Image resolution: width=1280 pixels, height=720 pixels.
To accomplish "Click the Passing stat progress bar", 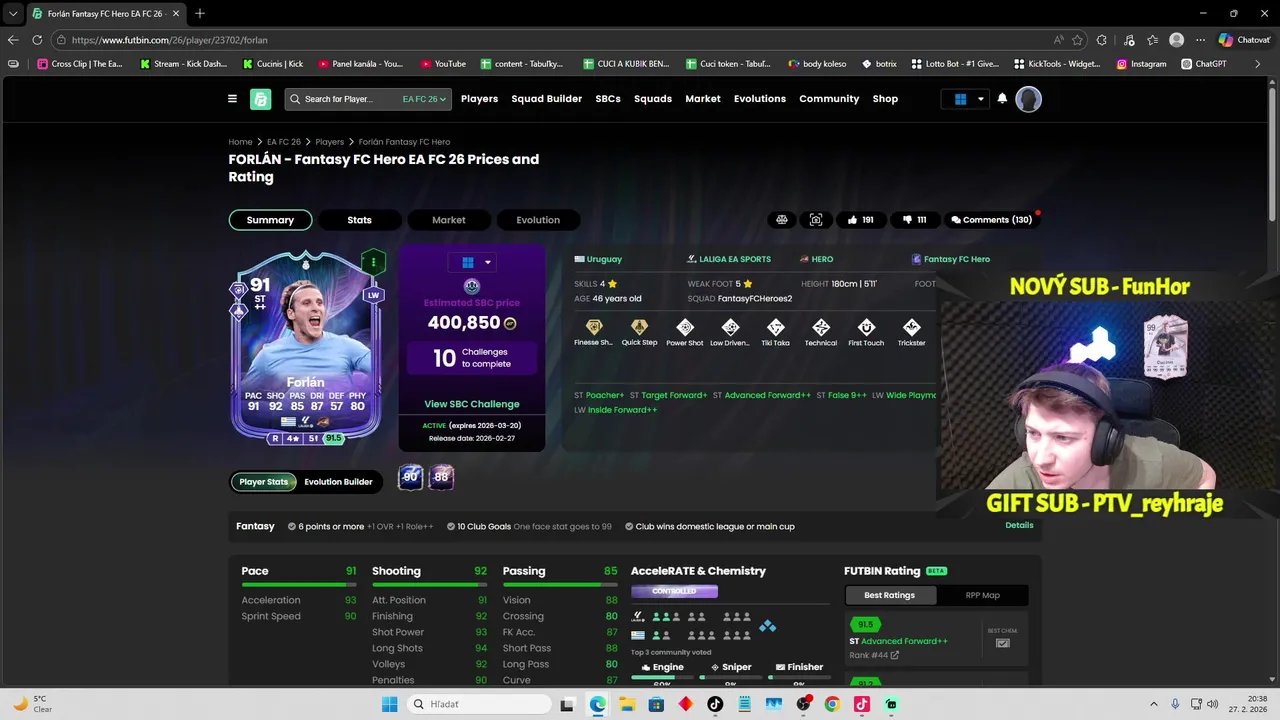I will 560,585.
